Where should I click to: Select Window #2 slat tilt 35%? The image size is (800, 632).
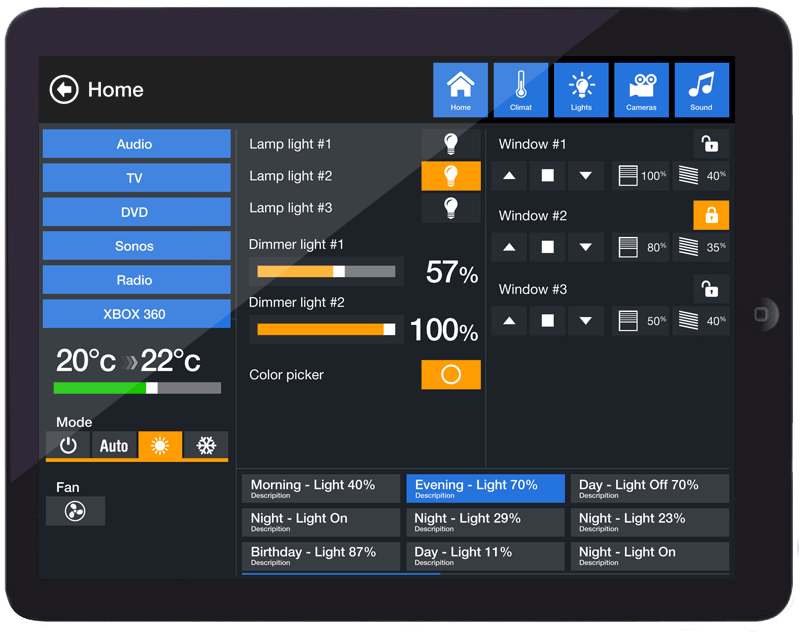701,247
